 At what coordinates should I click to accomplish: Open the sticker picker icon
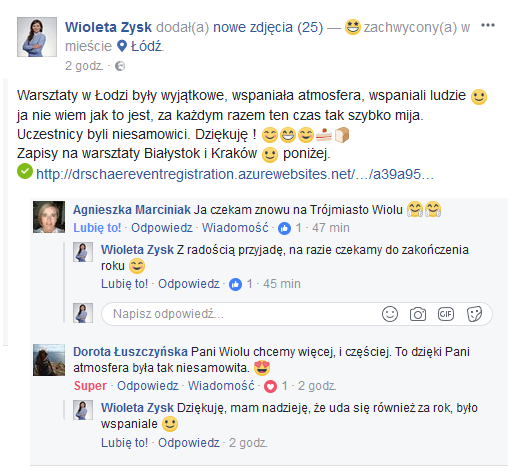pyautogui.click(x=474, y=314)
